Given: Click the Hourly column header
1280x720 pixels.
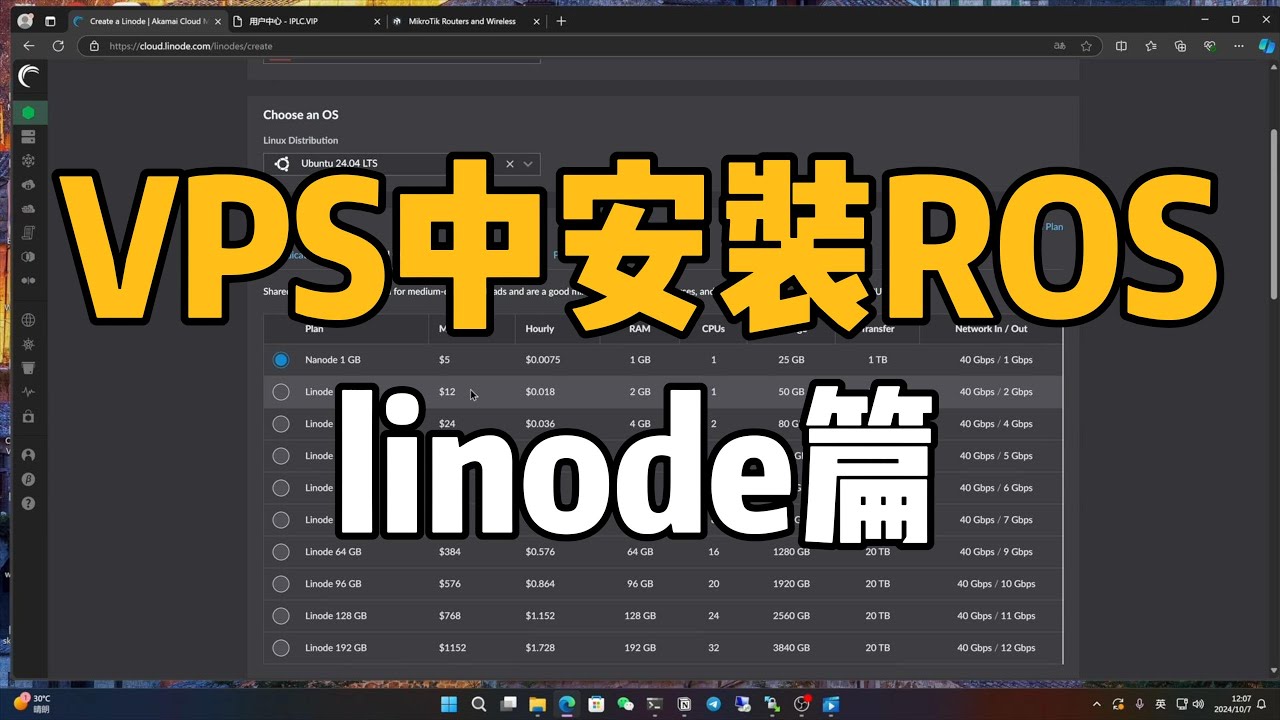Looking at the screenshot, I should pos(540,329).
